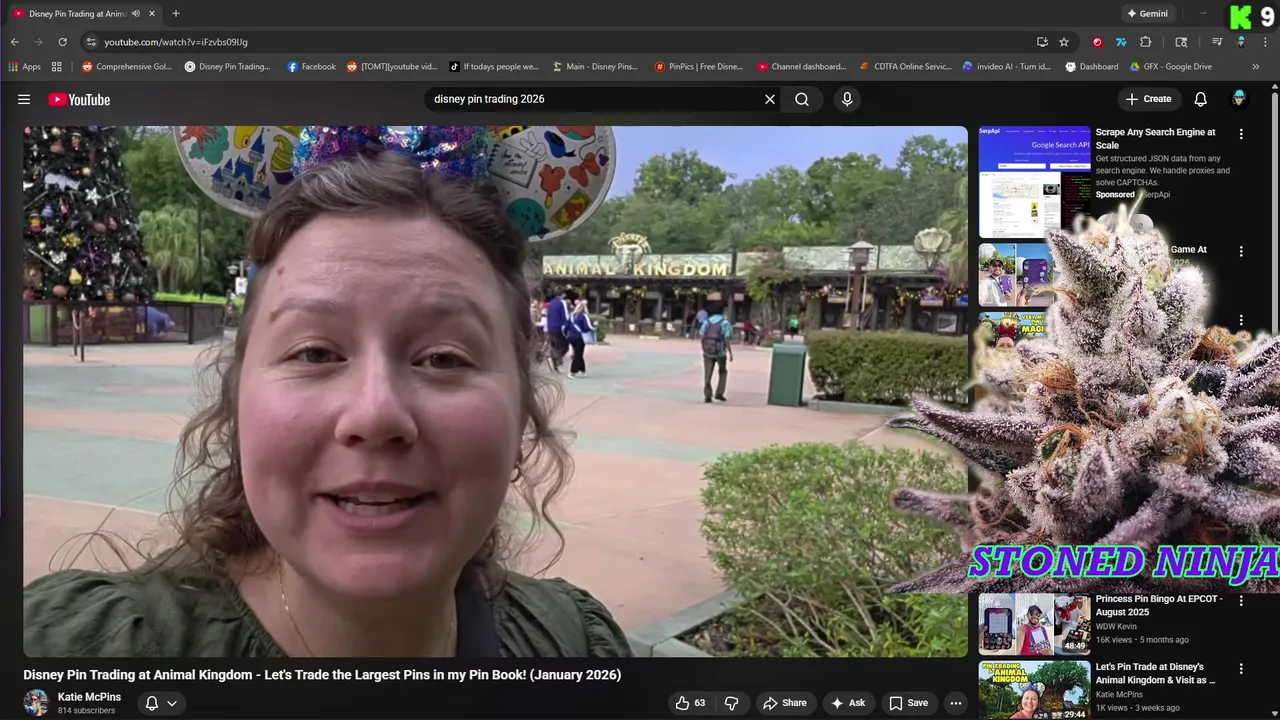Open the Princess Pin Bingo At EPCOT thumbnail

pyautogui.click(x=1034, y=624)
